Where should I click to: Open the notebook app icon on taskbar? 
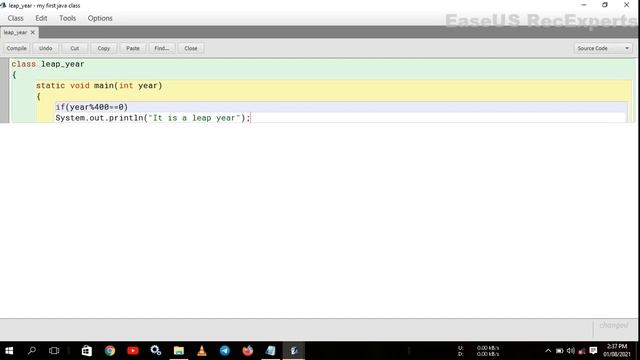271,351
